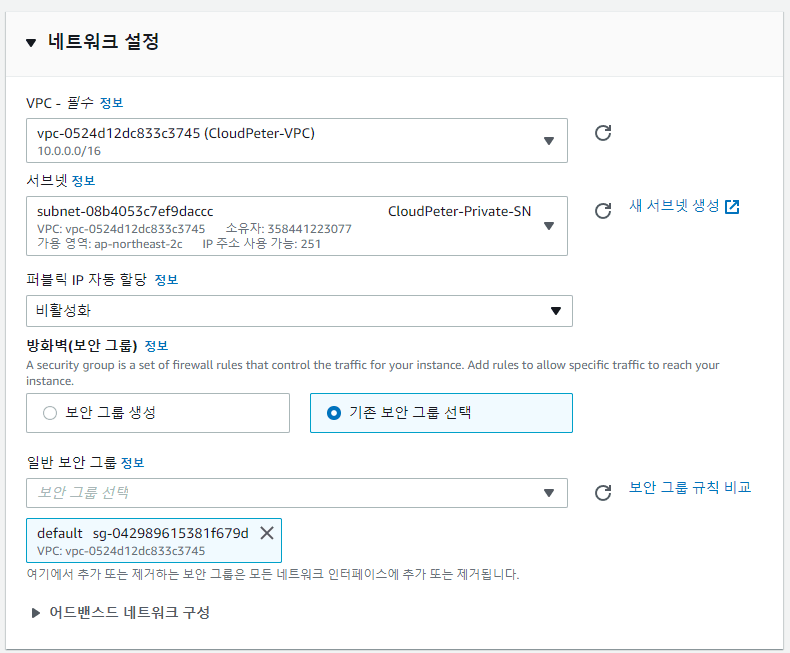Open the 보안 그룹 규칙 비교 link

tap(689, 488)
